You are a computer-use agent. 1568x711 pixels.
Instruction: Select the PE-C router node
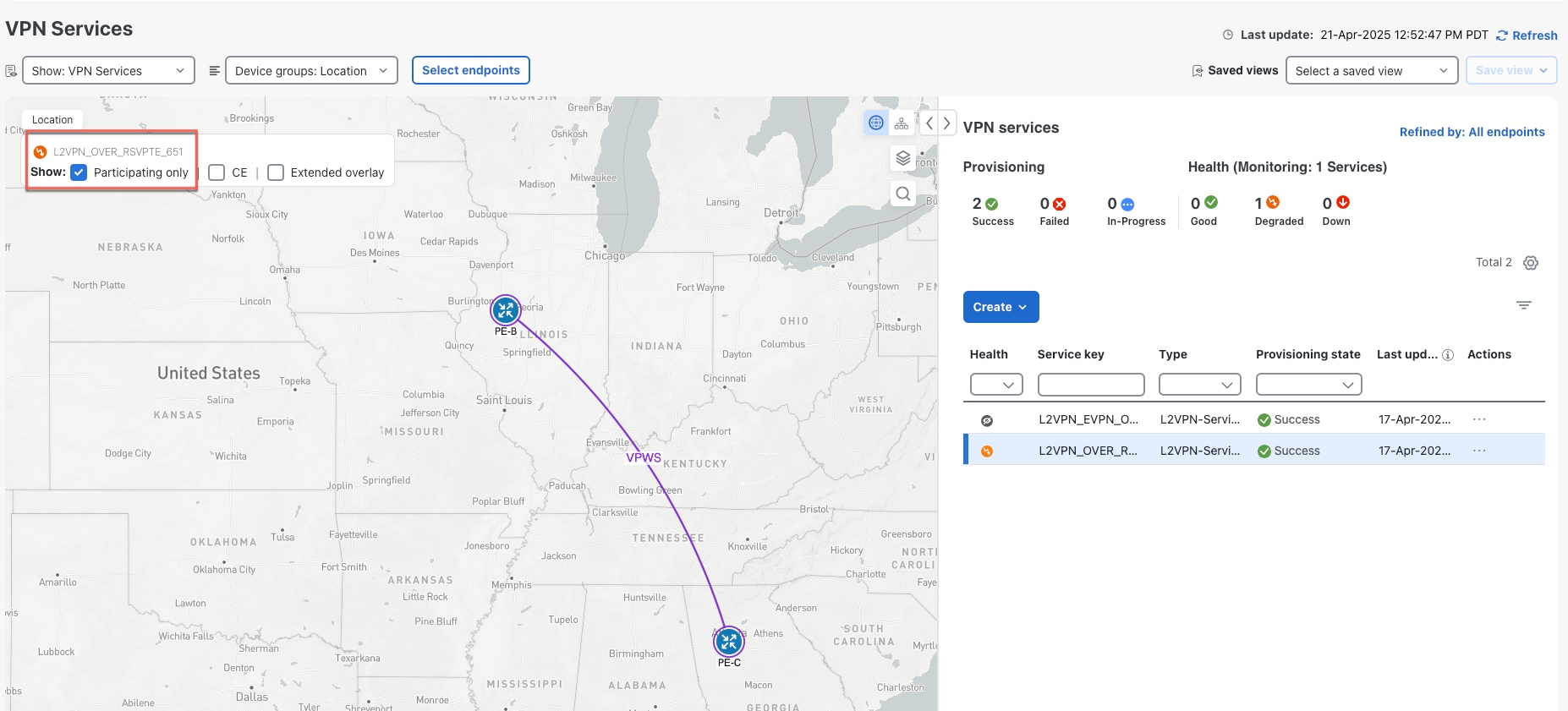[x=728, y=642]
